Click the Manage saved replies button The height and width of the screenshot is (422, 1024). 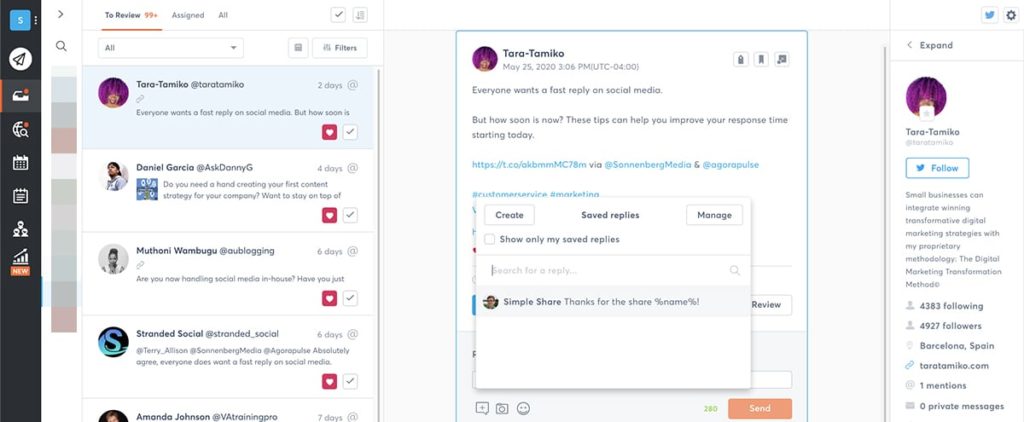(x=714, y=215)
